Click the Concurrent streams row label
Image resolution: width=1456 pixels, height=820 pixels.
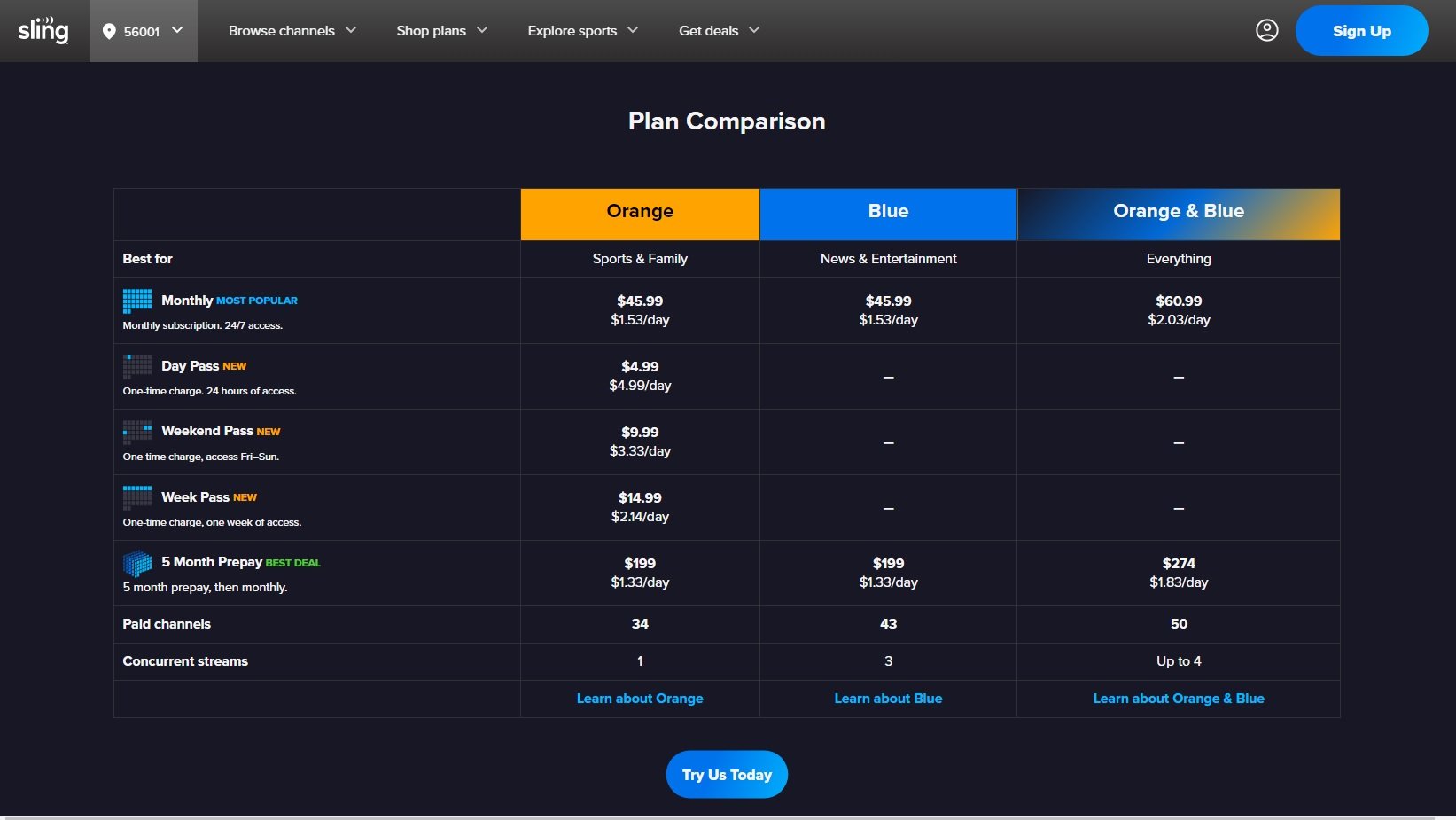pos(185,661)
